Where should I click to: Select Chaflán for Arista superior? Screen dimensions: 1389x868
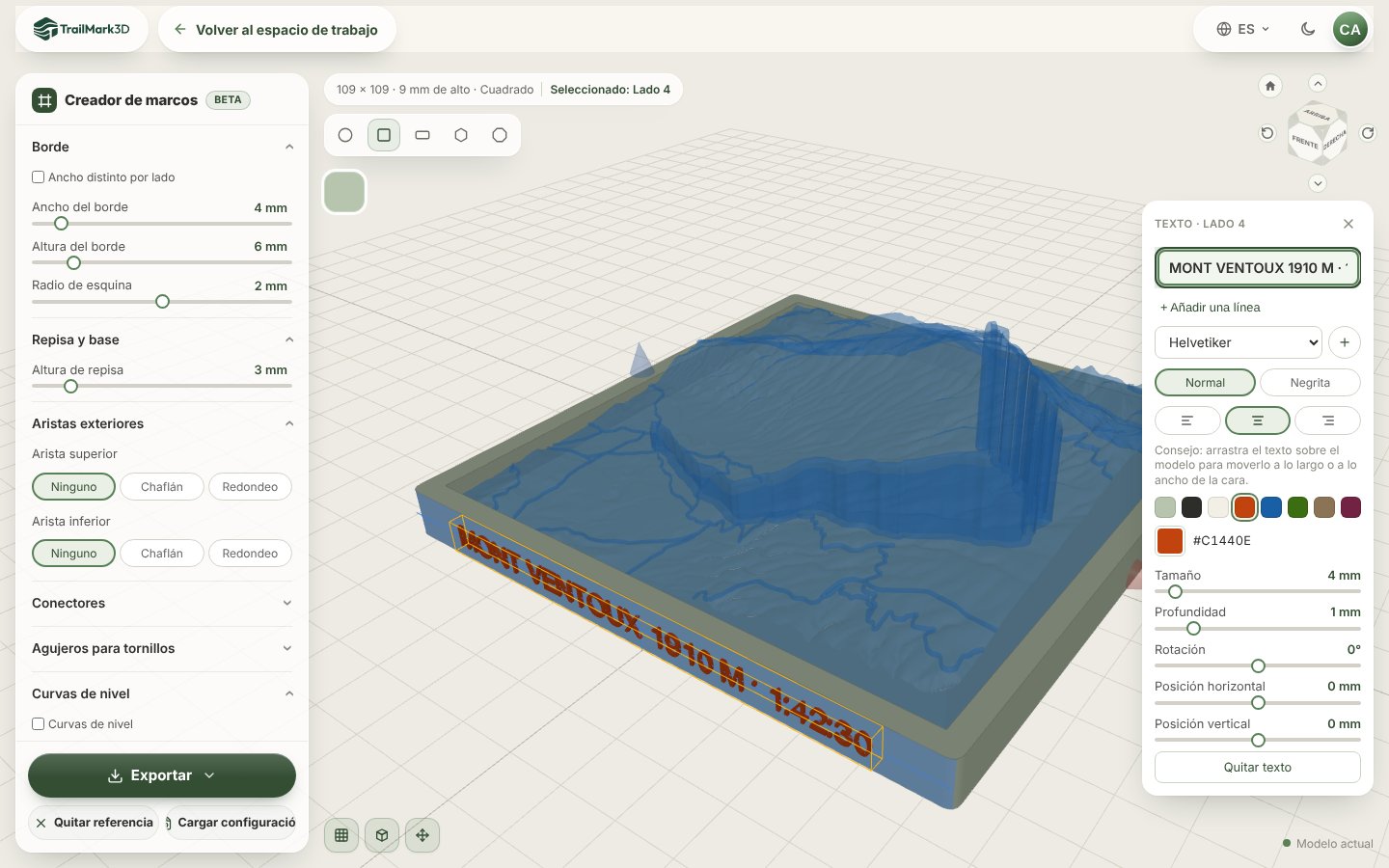162,487
